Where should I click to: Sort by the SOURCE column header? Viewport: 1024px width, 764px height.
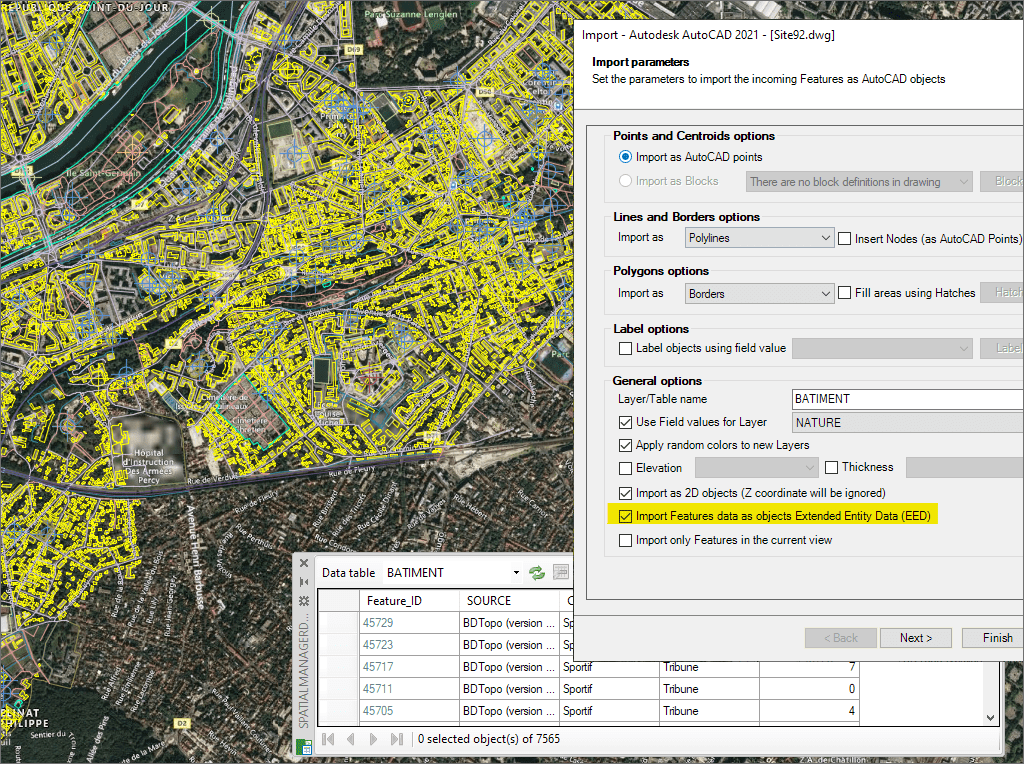pos(509,601)
